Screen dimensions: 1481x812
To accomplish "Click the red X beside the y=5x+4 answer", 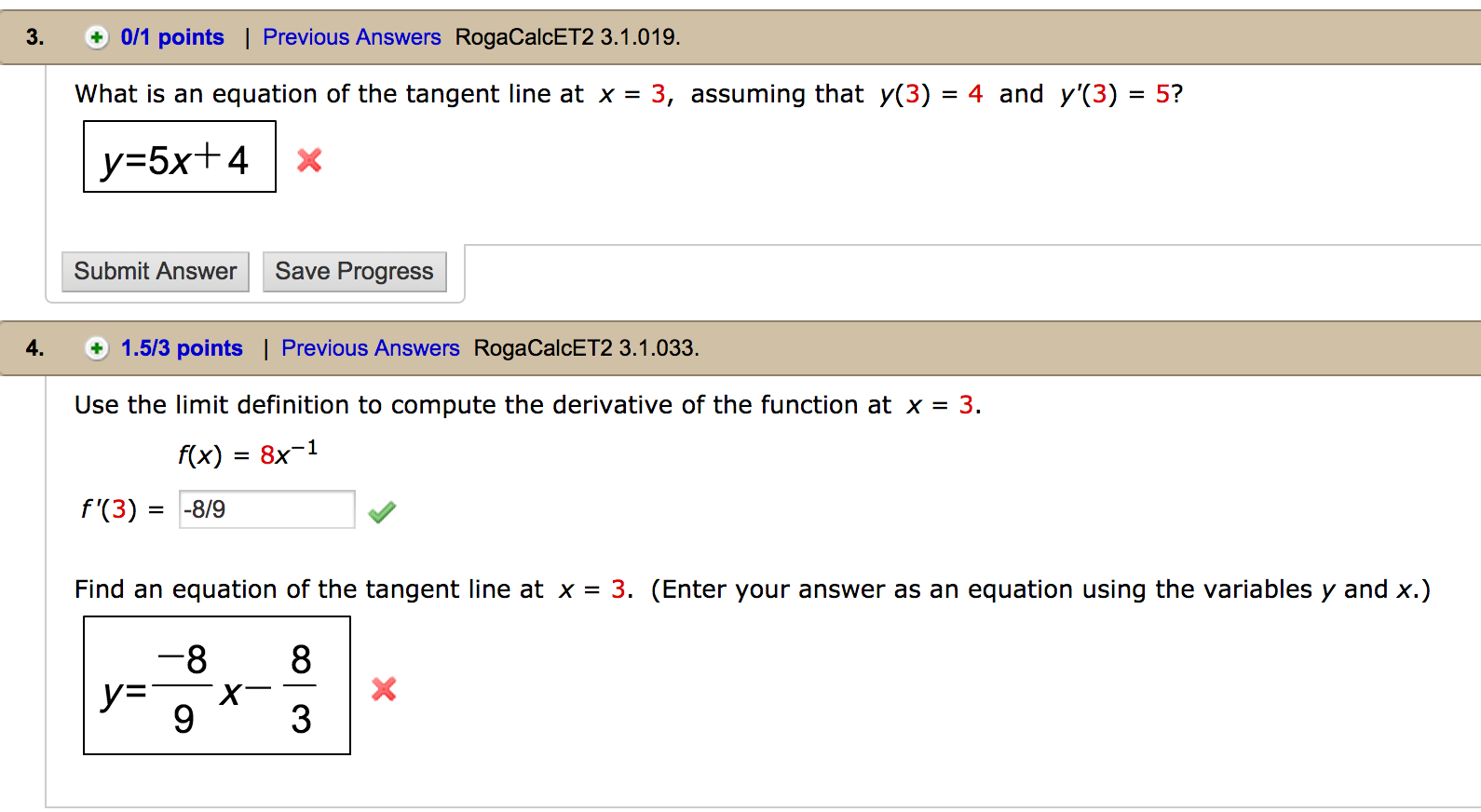I will point(308,160).
